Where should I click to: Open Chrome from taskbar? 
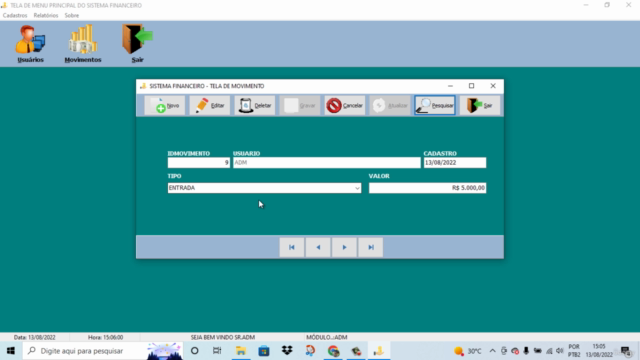(x=333, y=351)
